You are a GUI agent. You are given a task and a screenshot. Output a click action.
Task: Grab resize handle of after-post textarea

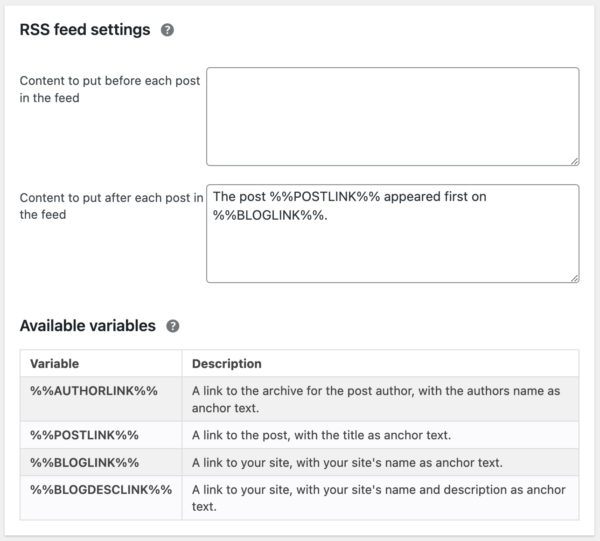pos(575,279)
